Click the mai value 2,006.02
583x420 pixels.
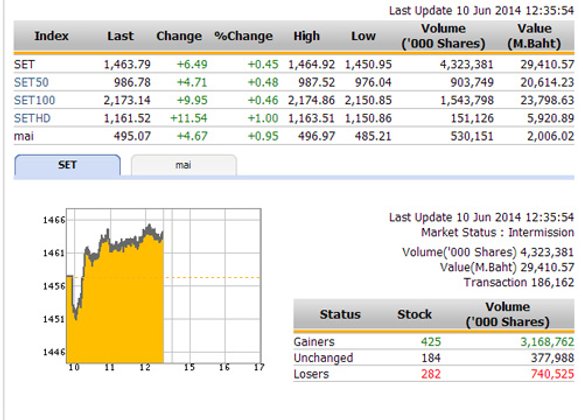coord(550,136)
